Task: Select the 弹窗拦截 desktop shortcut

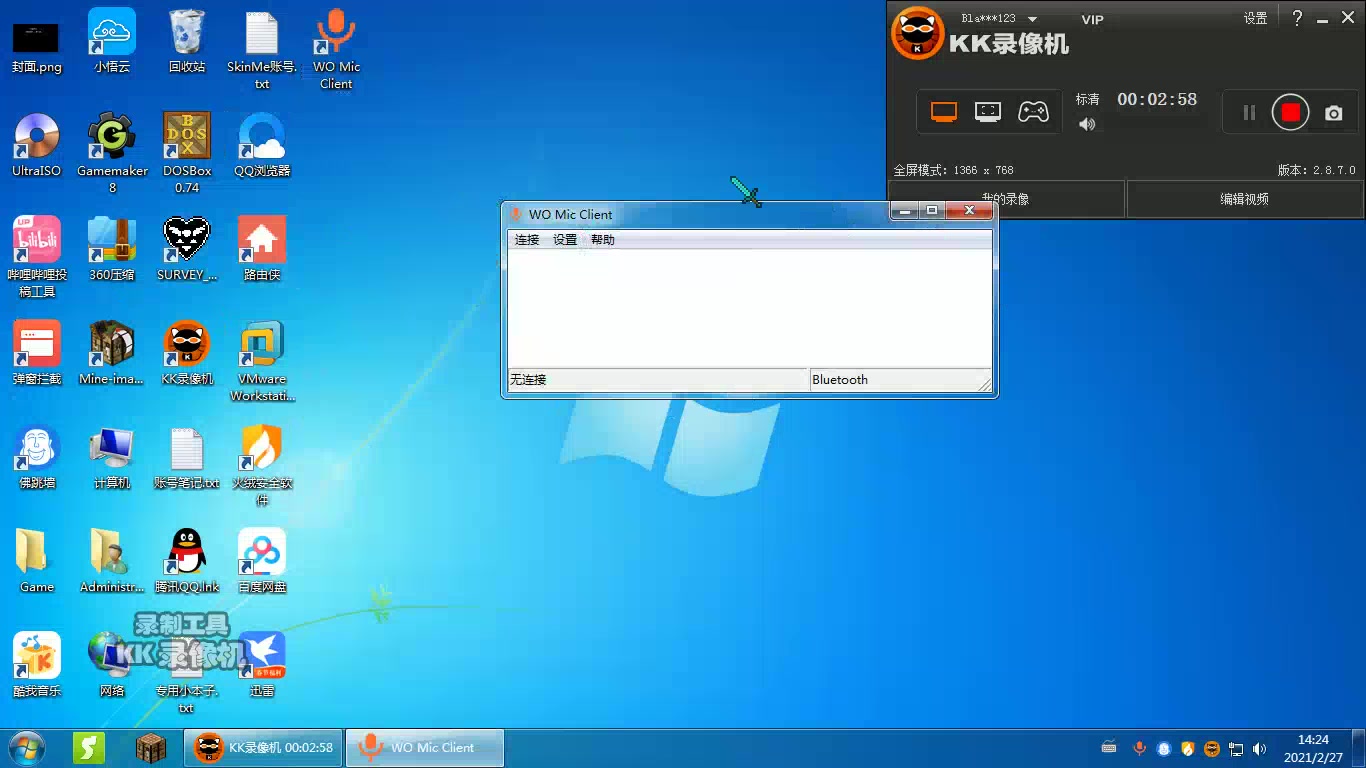Action: 36,354
